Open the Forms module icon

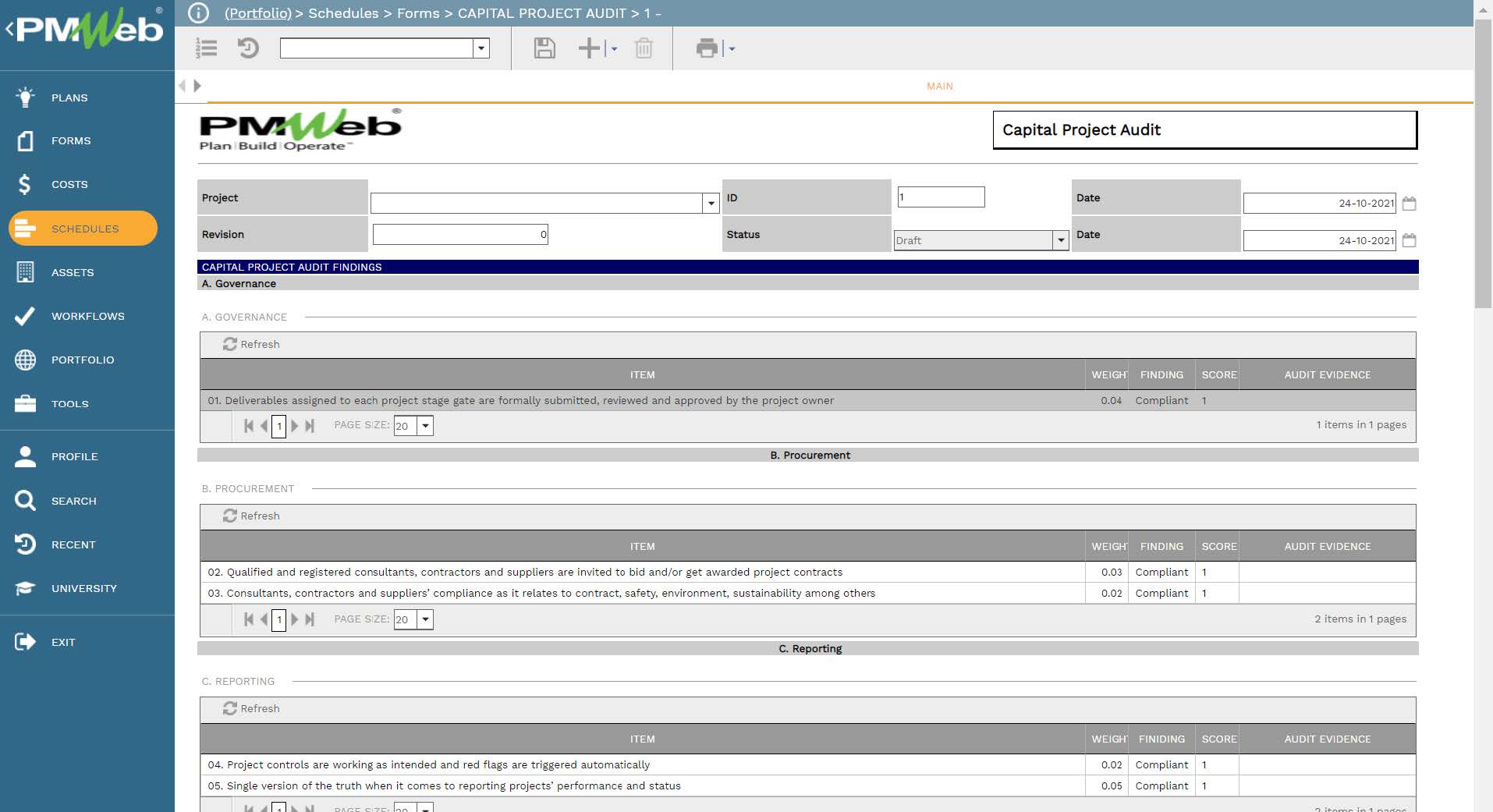[25, 140]
